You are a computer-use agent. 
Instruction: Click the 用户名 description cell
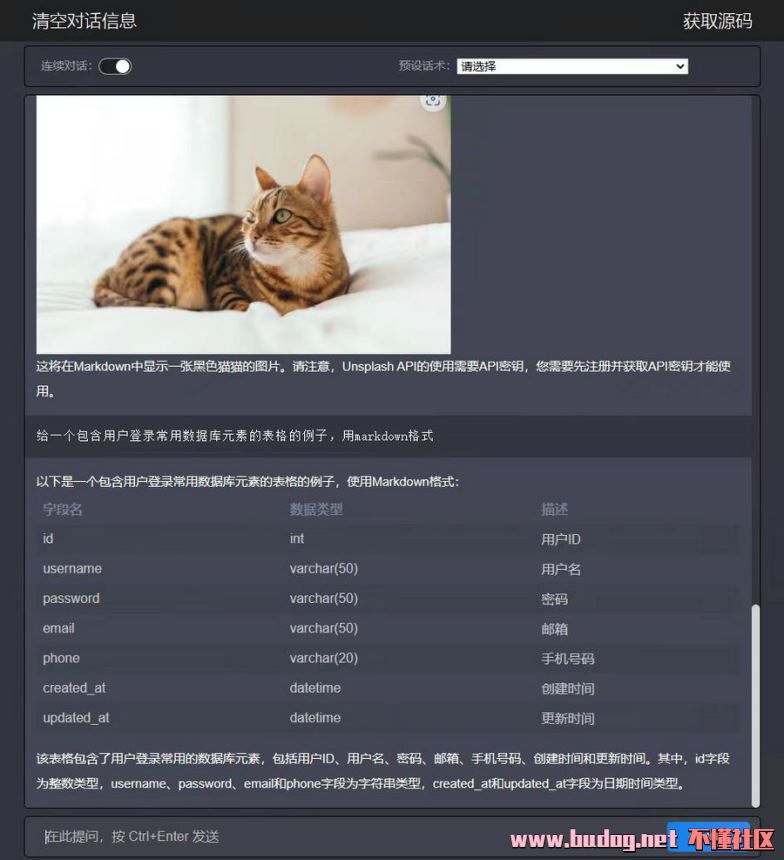[x=561, y=569]
